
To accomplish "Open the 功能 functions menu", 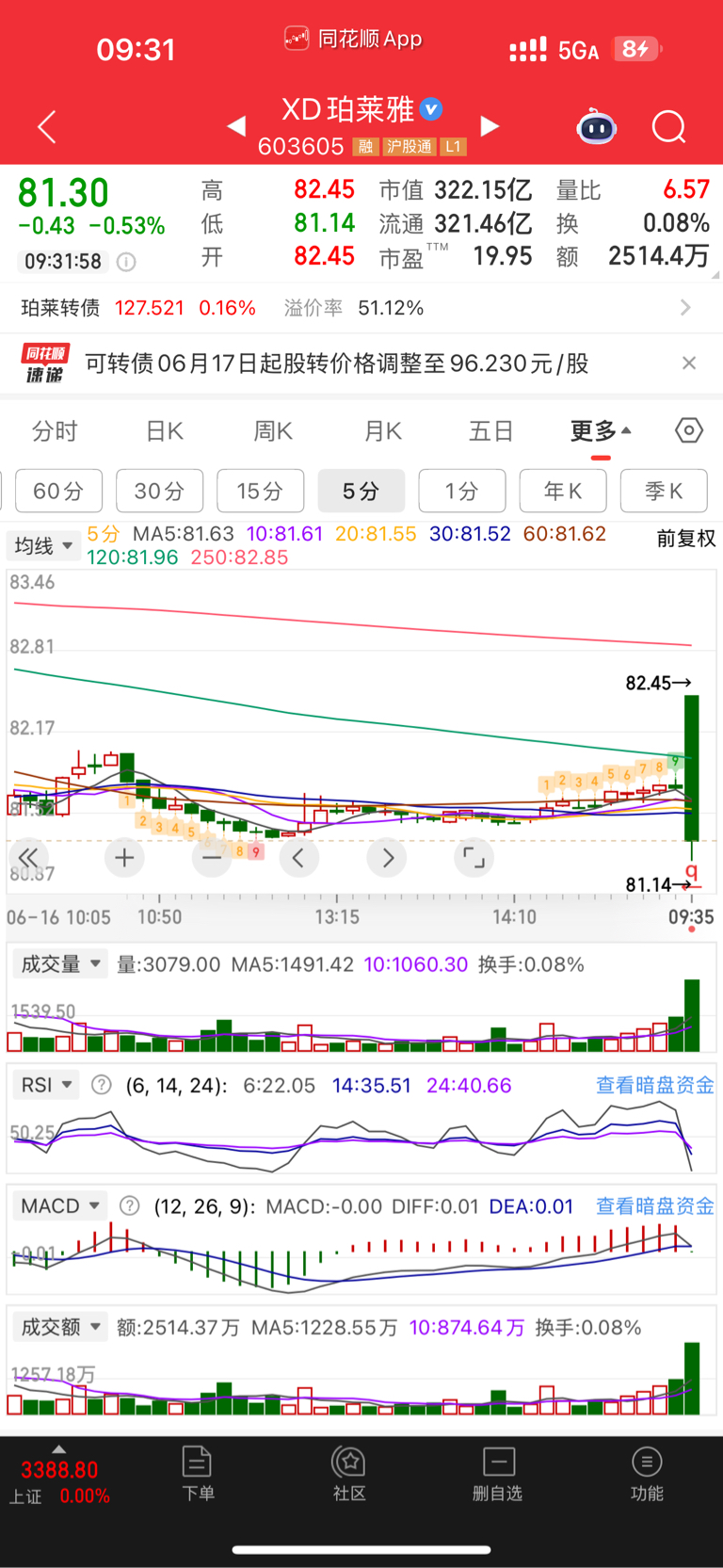I will (647, 1474).
